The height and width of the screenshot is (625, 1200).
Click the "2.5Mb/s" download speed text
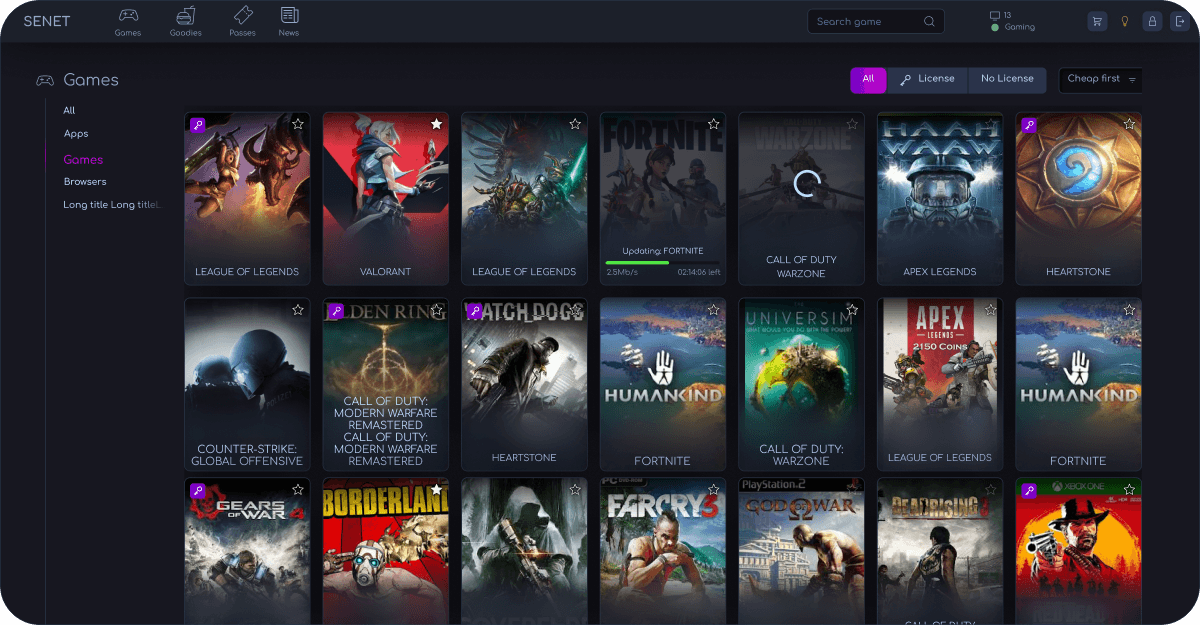pos(620,272)
